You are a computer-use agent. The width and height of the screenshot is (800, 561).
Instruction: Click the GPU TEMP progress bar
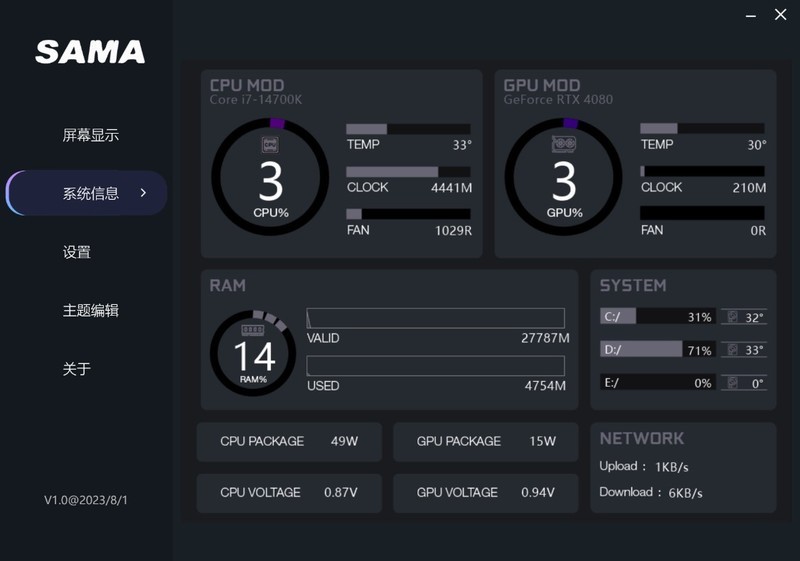pos(702,129)
